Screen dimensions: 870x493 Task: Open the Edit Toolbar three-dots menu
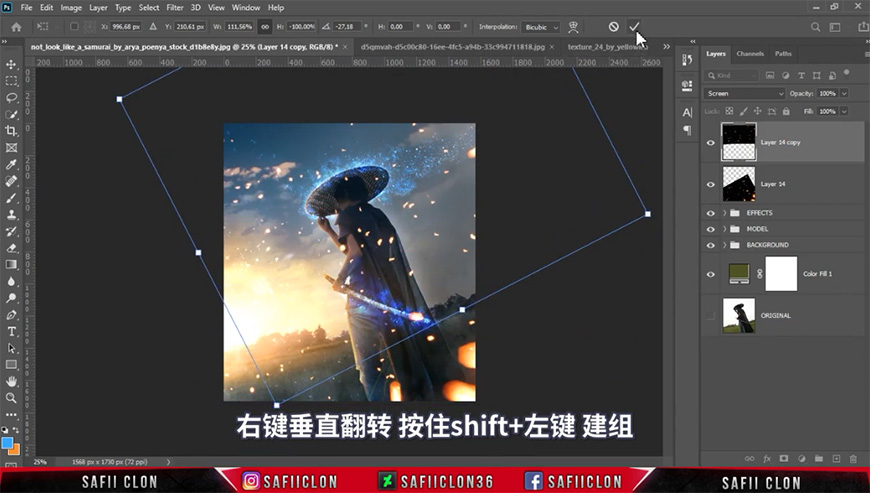click(x=11, y=414)
